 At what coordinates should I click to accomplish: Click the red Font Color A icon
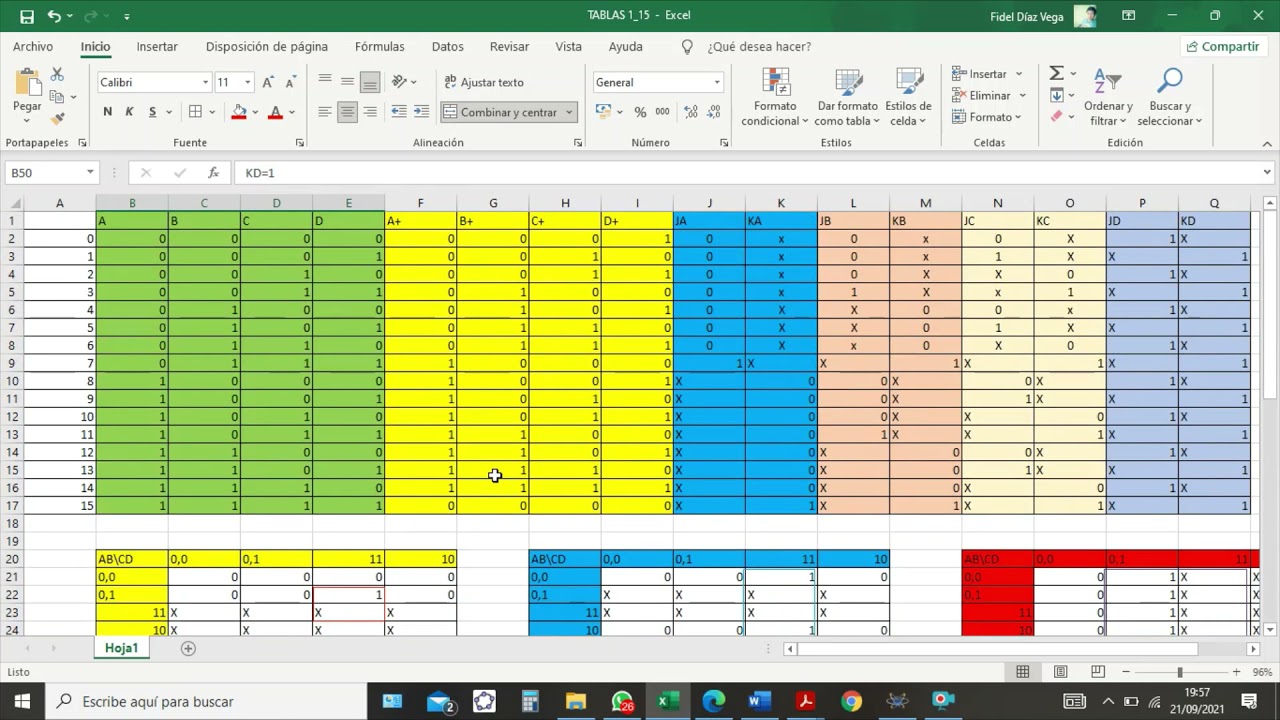275,112
